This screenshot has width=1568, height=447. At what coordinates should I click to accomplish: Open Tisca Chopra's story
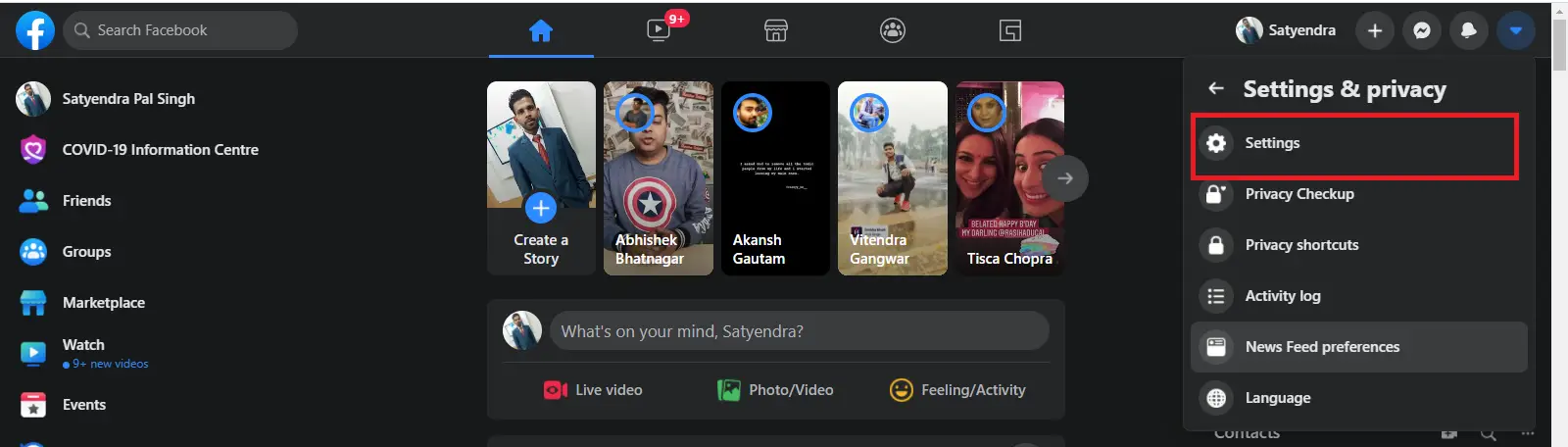[1009, 178]
